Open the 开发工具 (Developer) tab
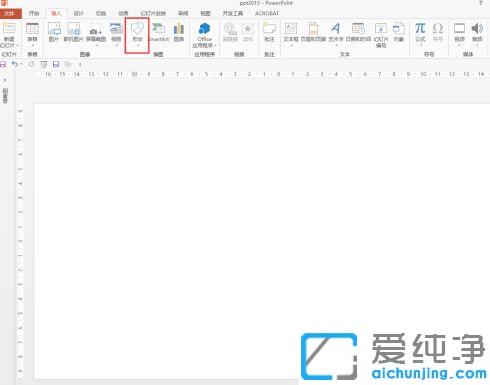Screen dimensions: 490x385 pos(233,13)
